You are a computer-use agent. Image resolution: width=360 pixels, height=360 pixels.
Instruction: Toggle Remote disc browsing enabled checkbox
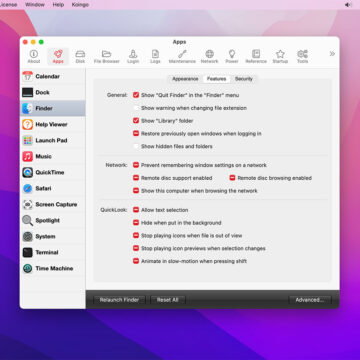232,178
